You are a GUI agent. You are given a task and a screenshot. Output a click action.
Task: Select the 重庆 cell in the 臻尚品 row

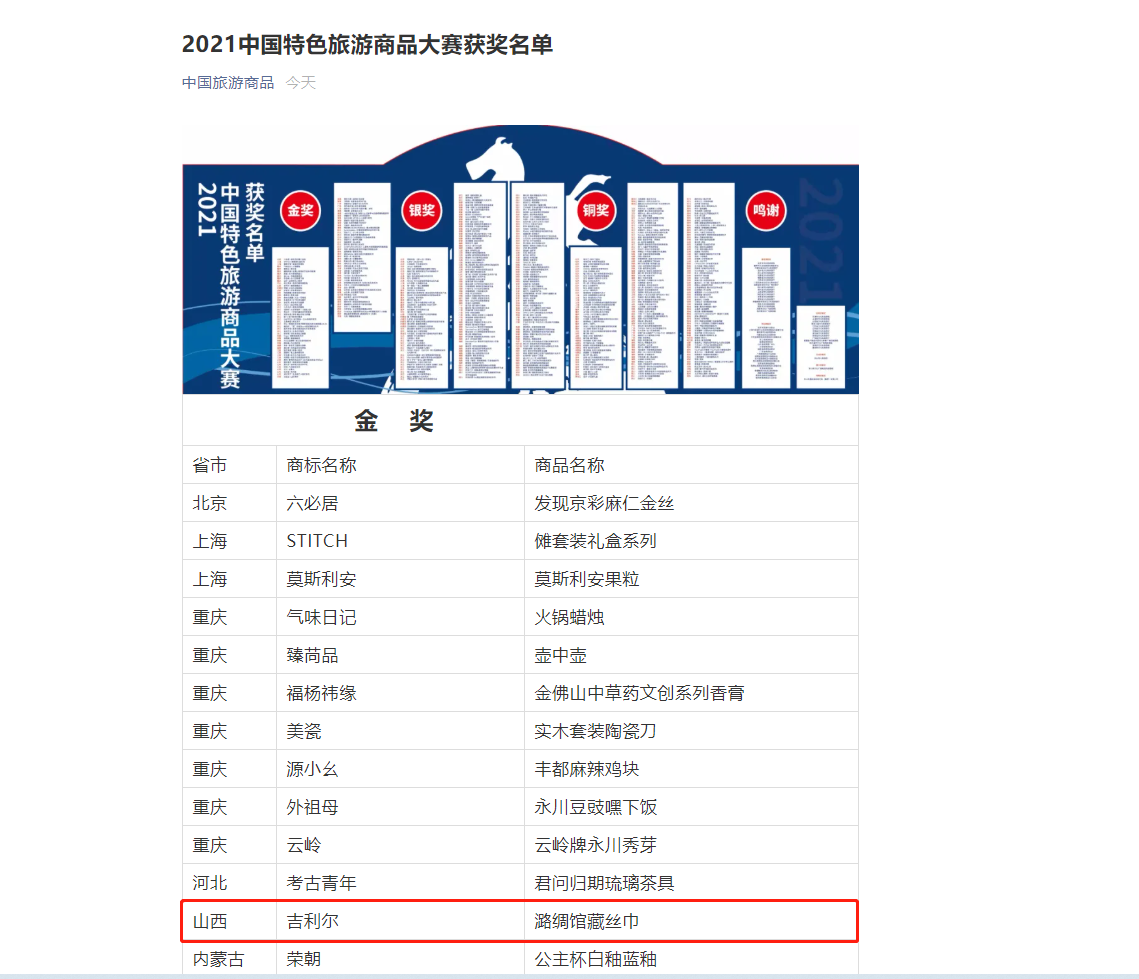[x=230, y=655]
